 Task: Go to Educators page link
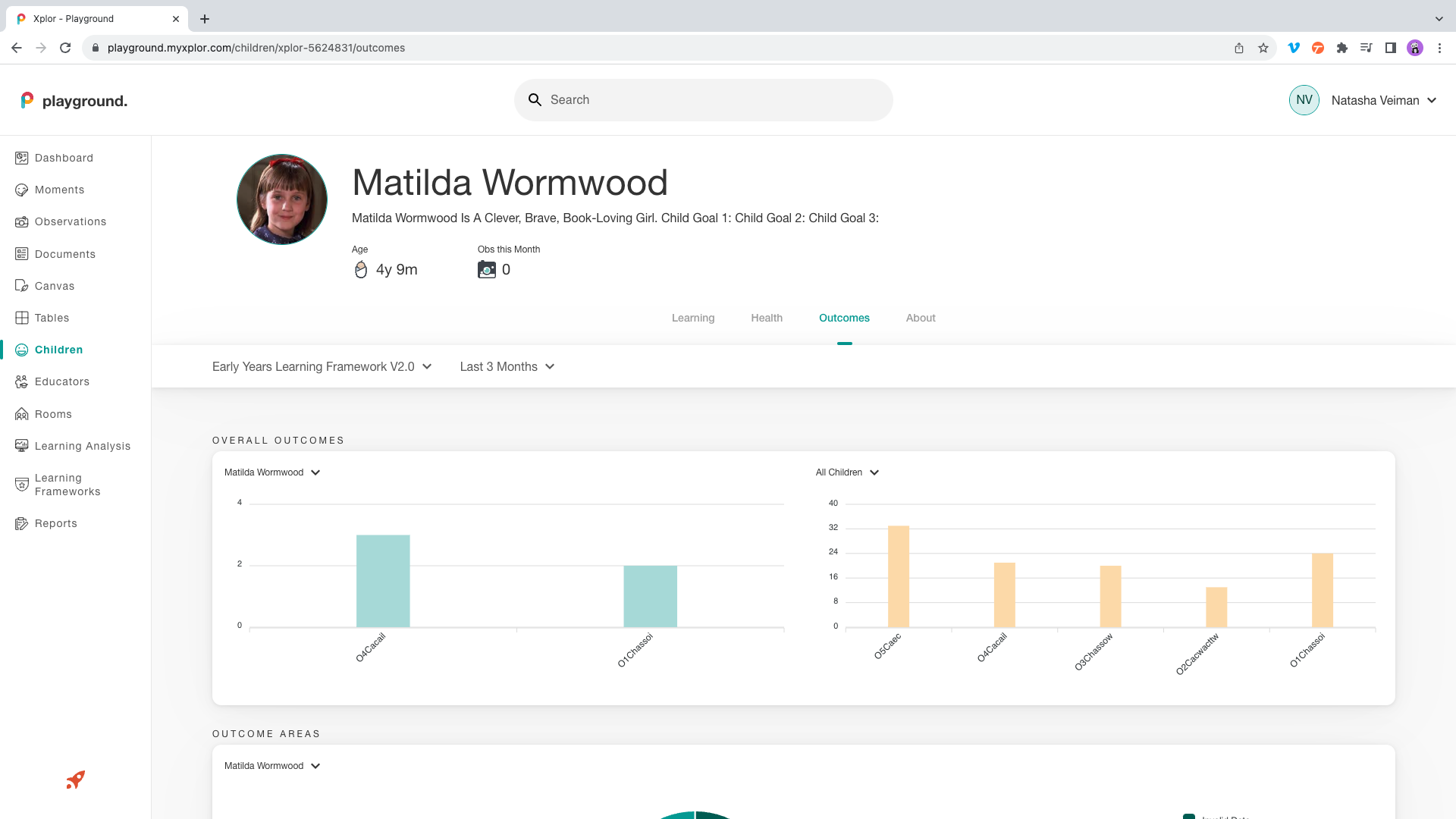coord(62,381)
